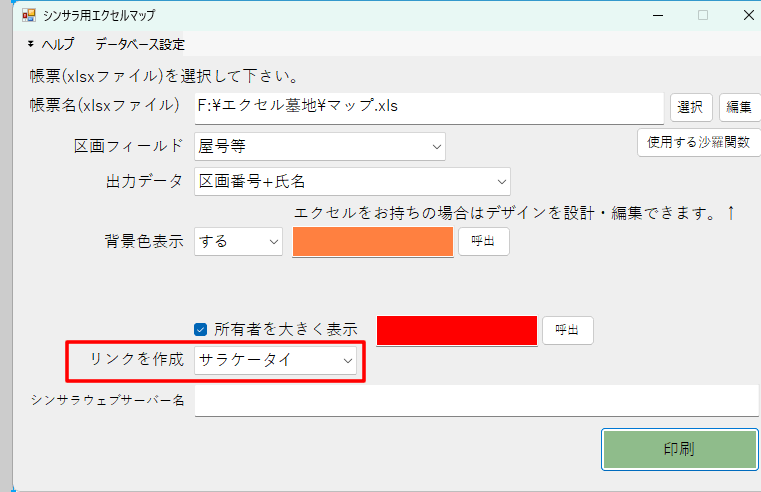Click the small arrow icon before ヘルプ
Viewport: 761px width, 492px height.
coord(31,45)
